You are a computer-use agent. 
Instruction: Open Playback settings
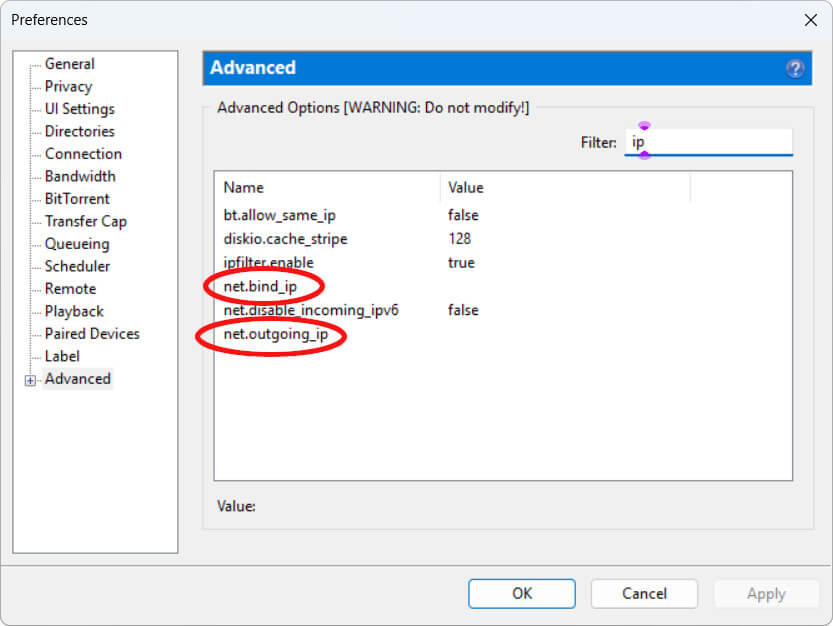pyautogui.click(x=74, y=311)
